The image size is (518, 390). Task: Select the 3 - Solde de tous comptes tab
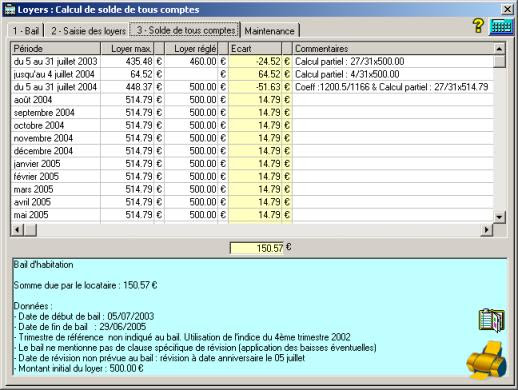(x=186, y=30)
